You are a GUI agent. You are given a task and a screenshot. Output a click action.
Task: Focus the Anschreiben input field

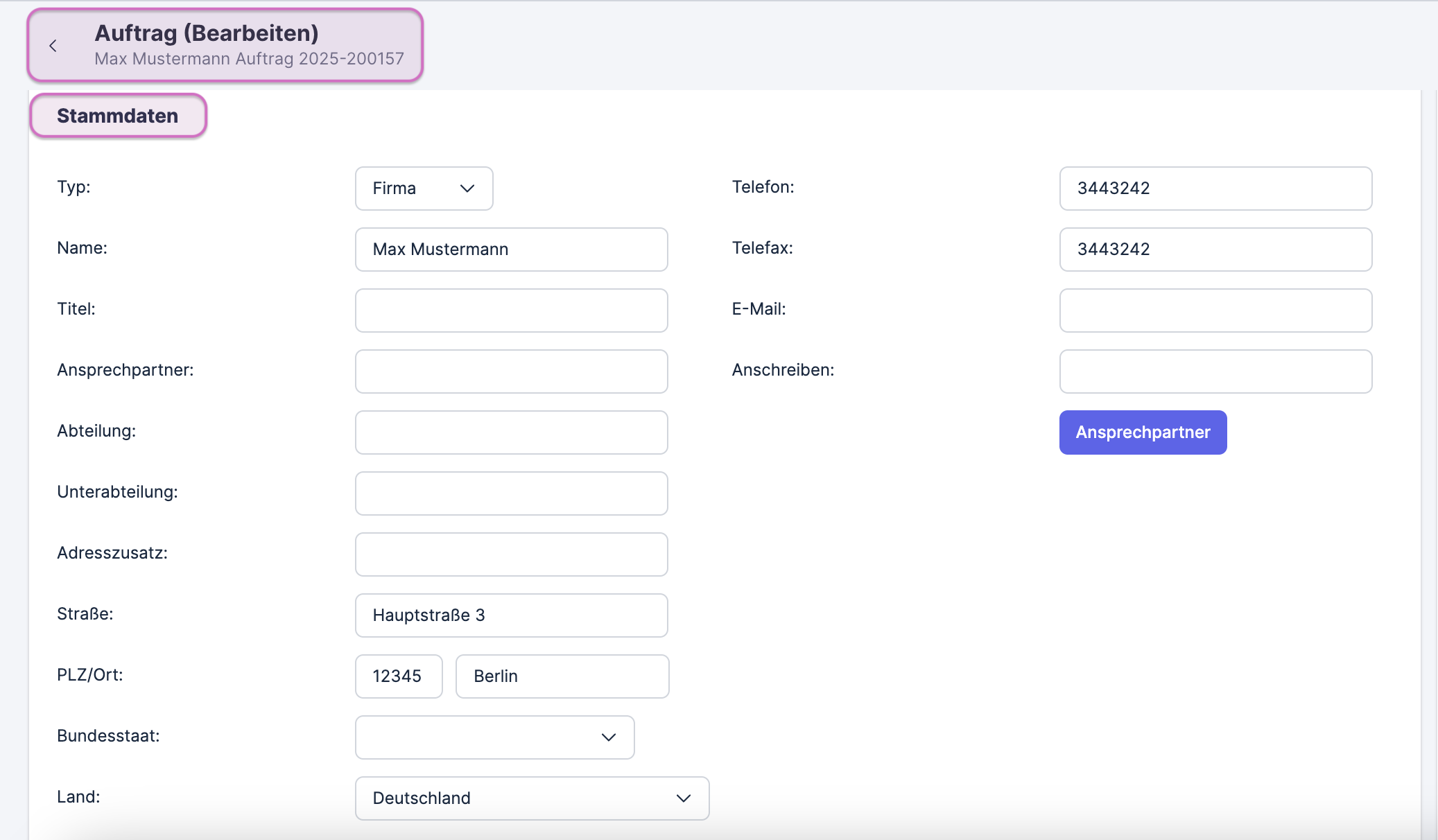(1215, 371)
